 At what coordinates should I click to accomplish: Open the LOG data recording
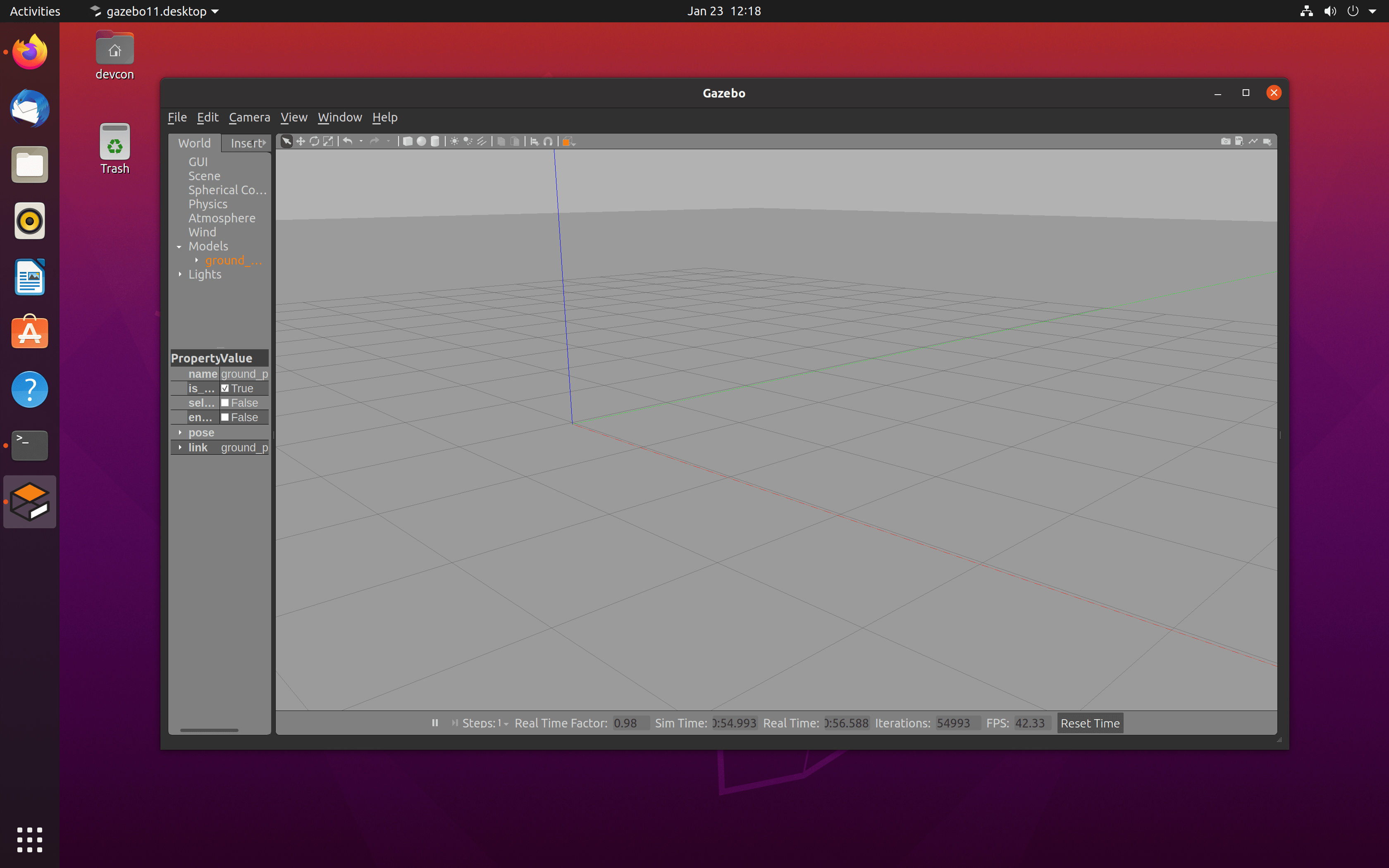[1239, 141]
